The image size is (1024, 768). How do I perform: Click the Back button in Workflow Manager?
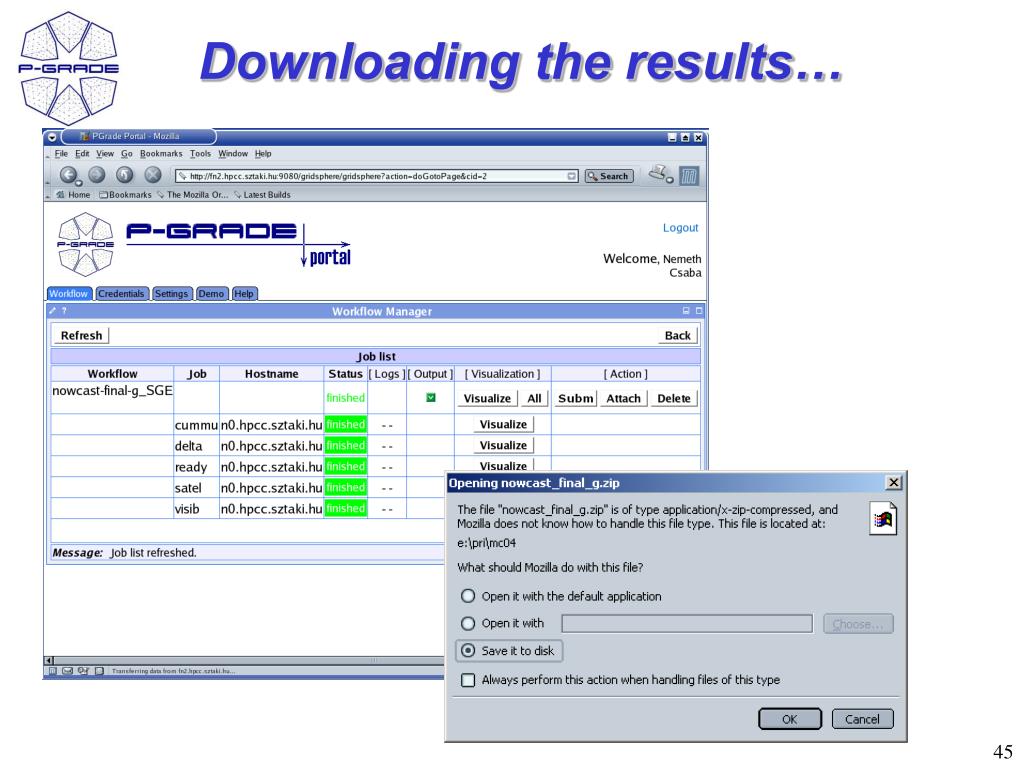[x=678, y=335]
